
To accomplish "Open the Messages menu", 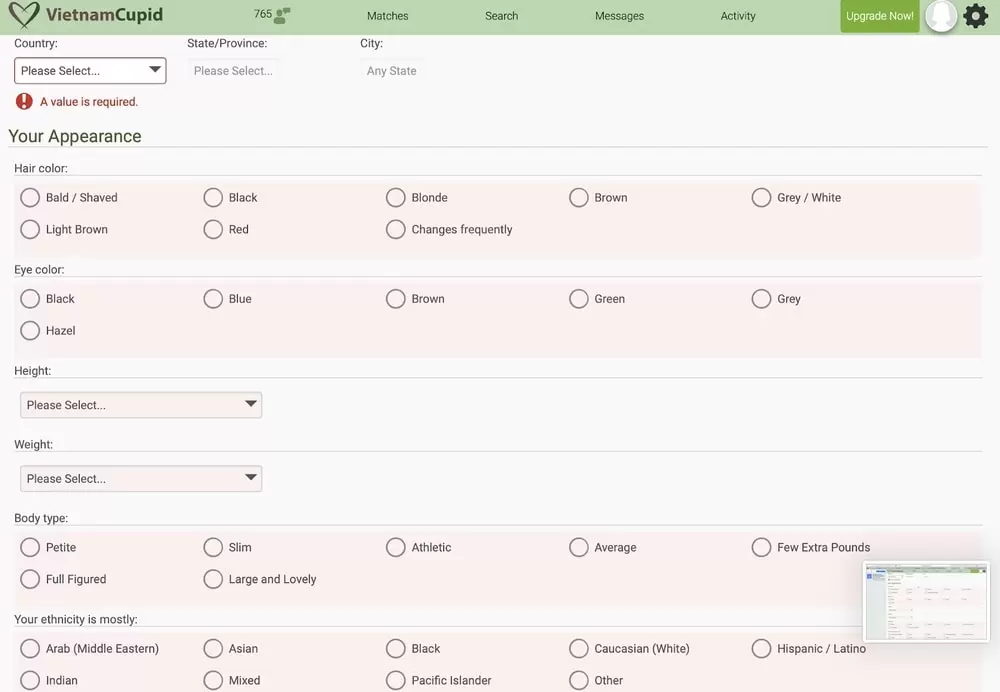I will 619,16.
